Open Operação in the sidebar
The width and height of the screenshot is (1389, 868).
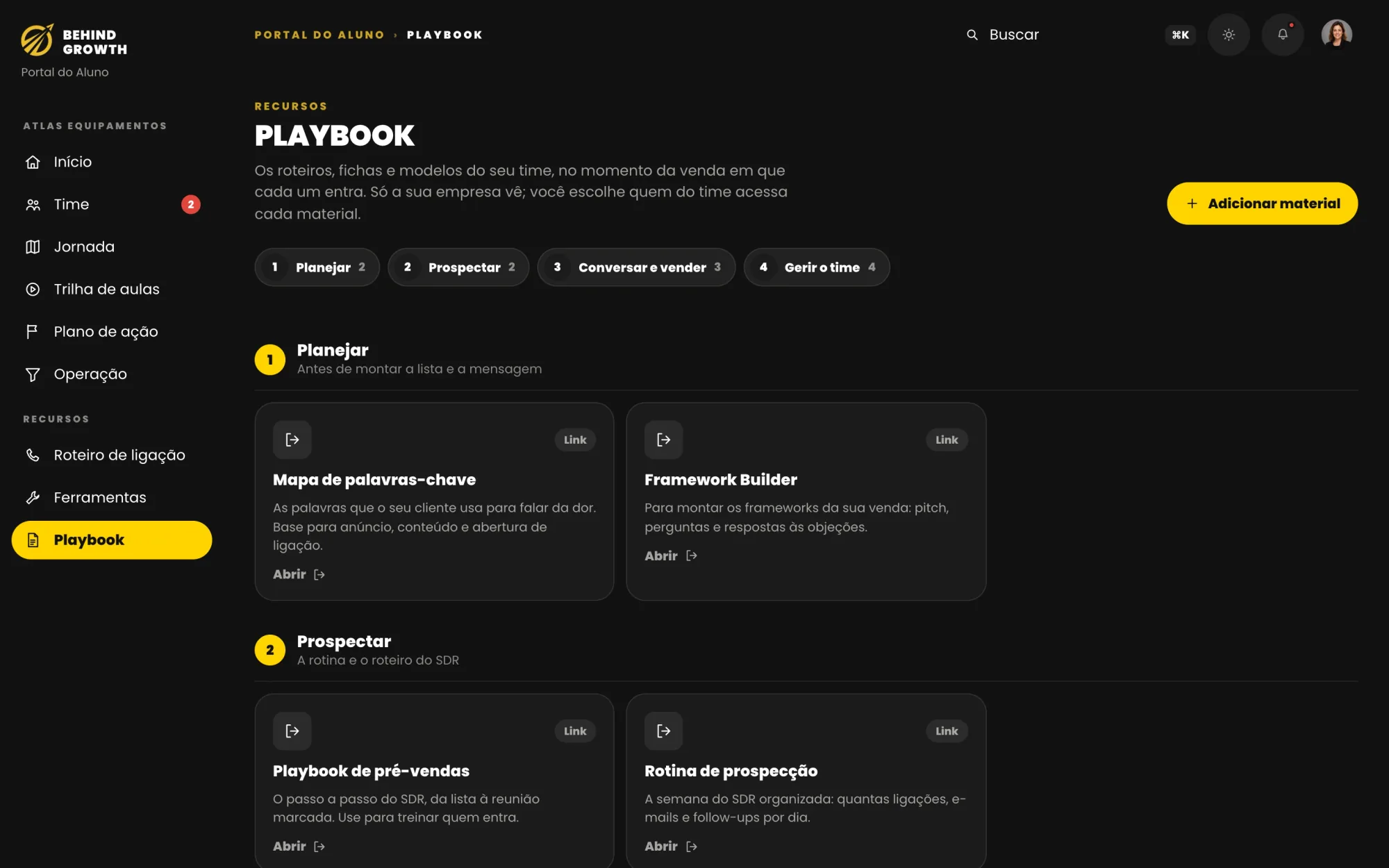coord(112,374)
